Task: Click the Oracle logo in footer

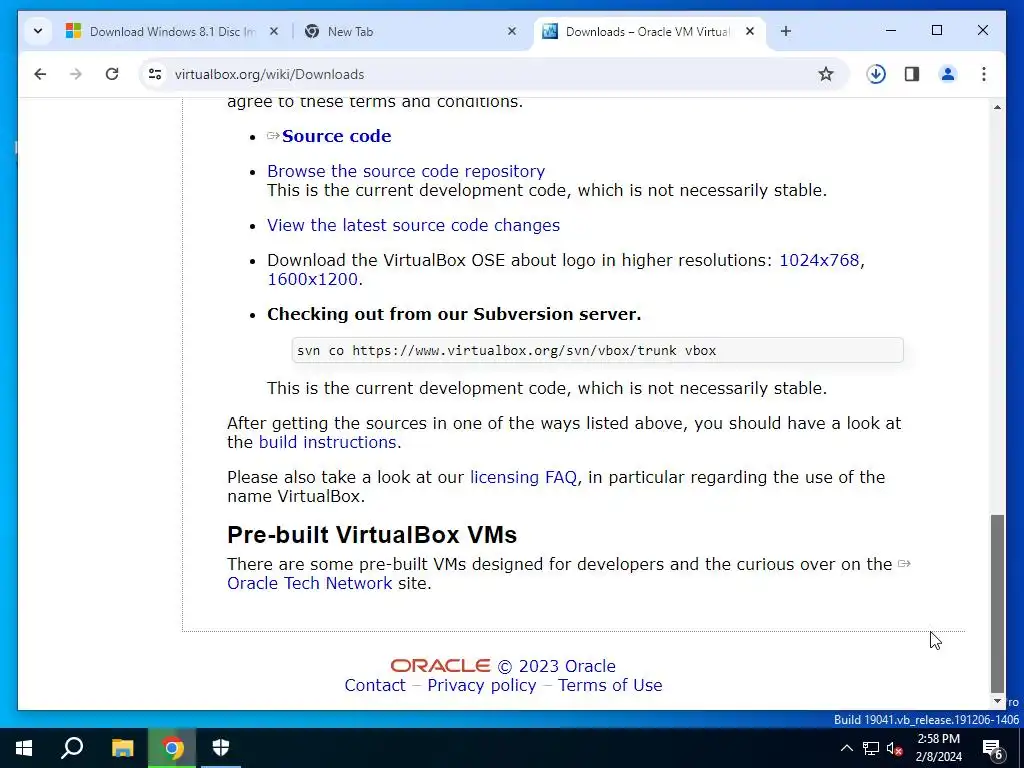Action: point(440,665)
